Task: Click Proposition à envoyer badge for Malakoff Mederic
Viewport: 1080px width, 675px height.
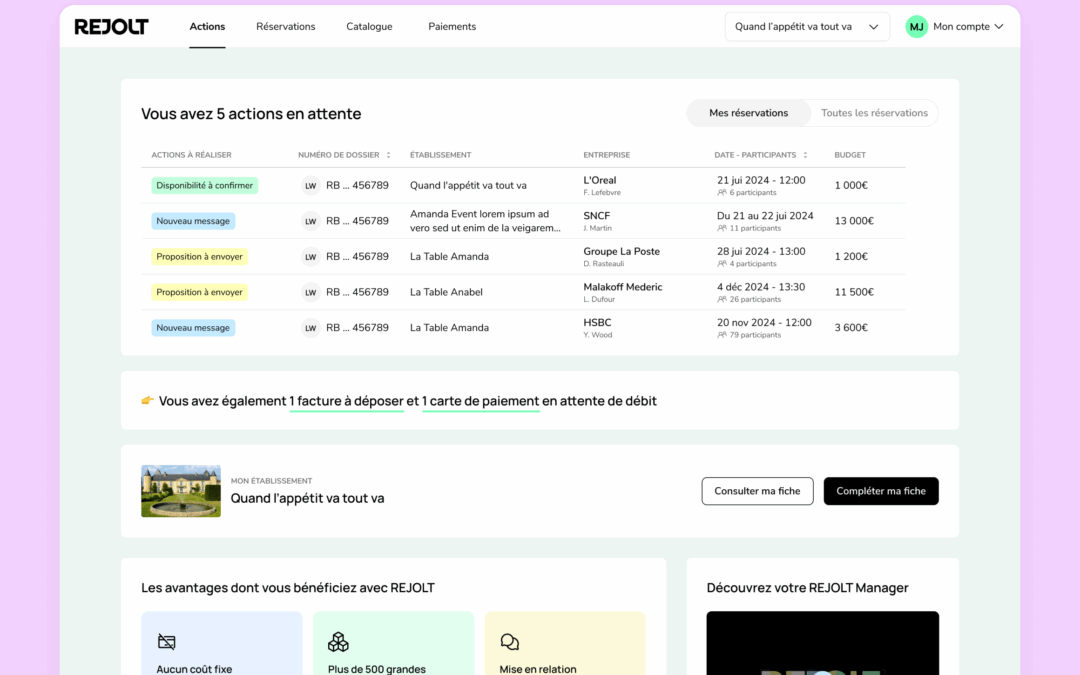Action: click(x=199, y=292)
